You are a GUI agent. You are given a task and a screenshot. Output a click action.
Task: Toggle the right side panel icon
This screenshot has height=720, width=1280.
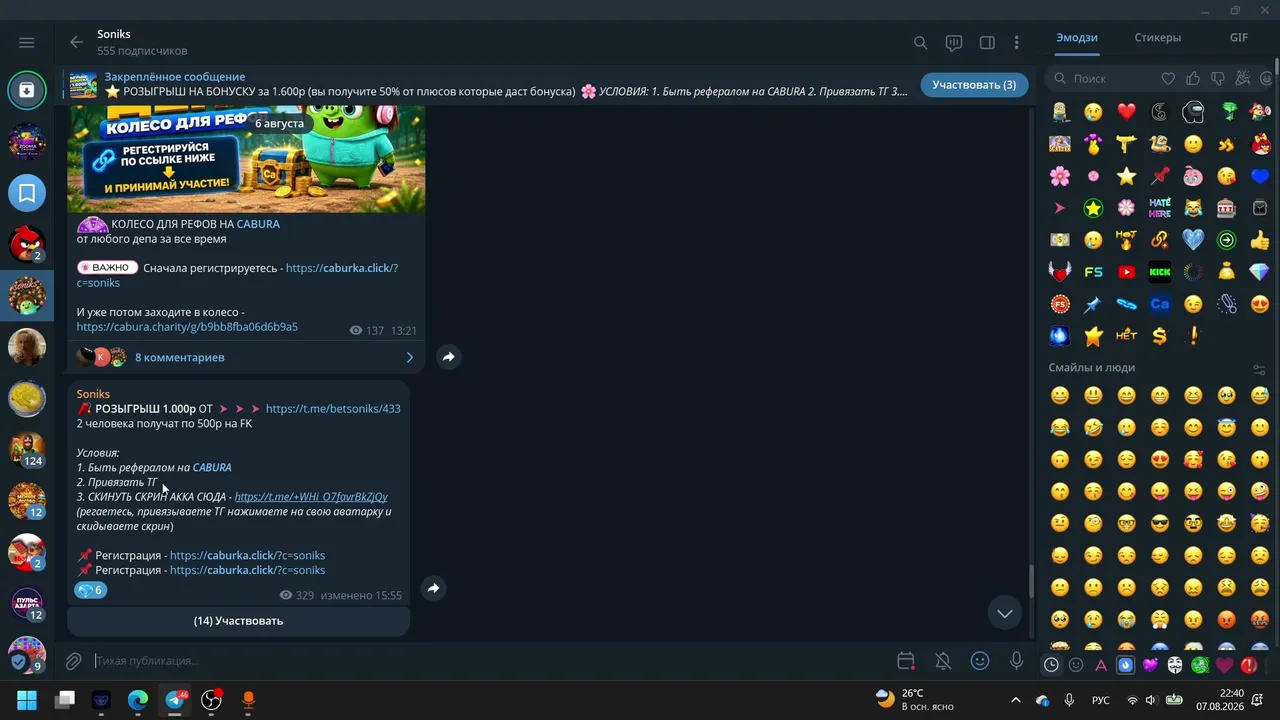(x=987, y=42)
